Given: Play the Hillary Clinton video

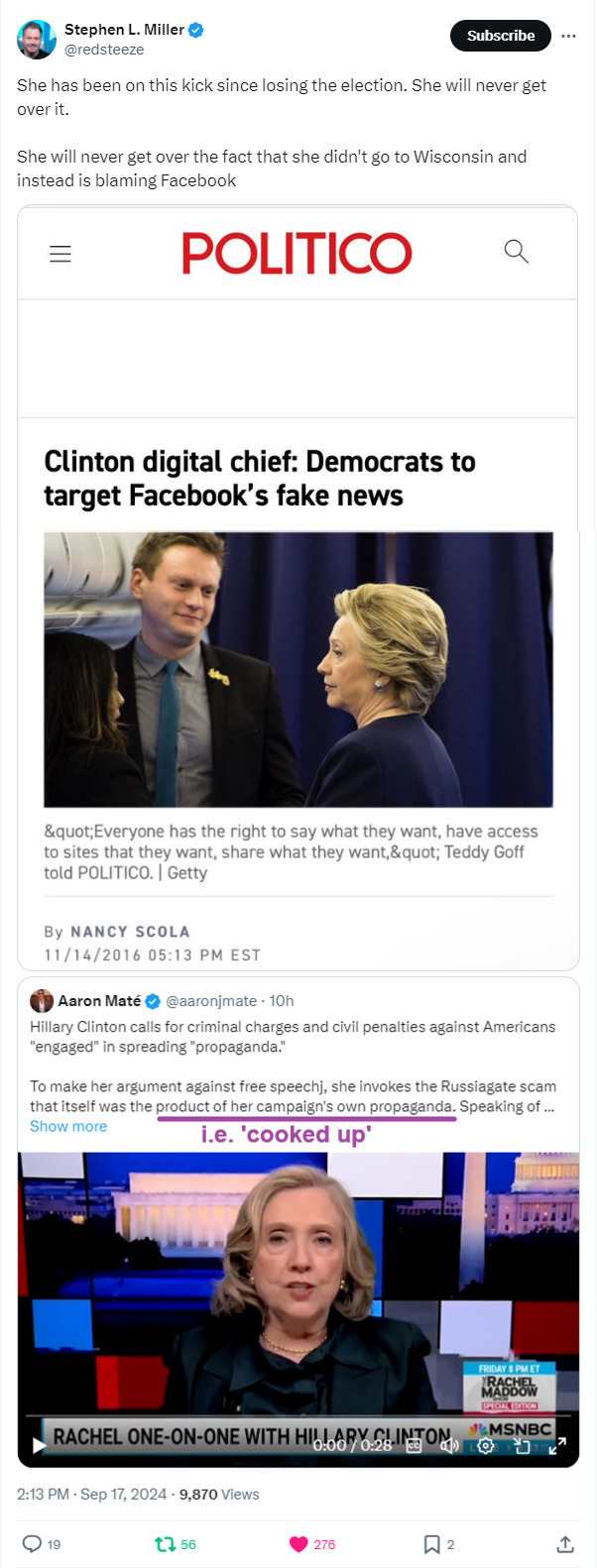Looking at the screenshot, I should point(40,1445).
